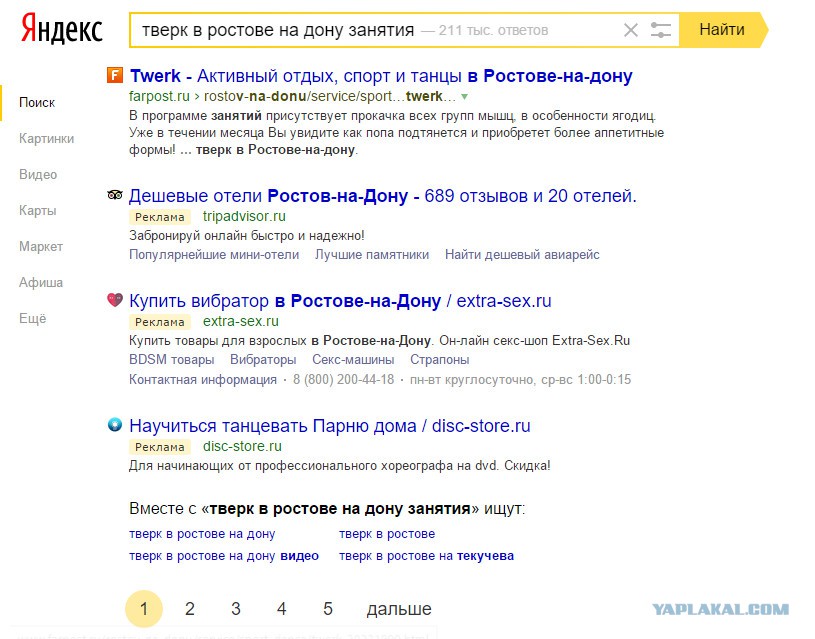Open Найти дешевый авиарейс sitelink
The image size is (815, 639).
[x=522, y=255]
